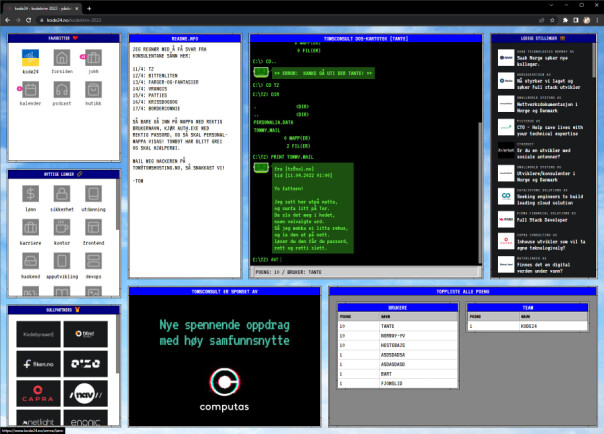The image size is (604, 434).
Task: Click the Kodebyraaet gold partner logo
Action: click(38, 334)
